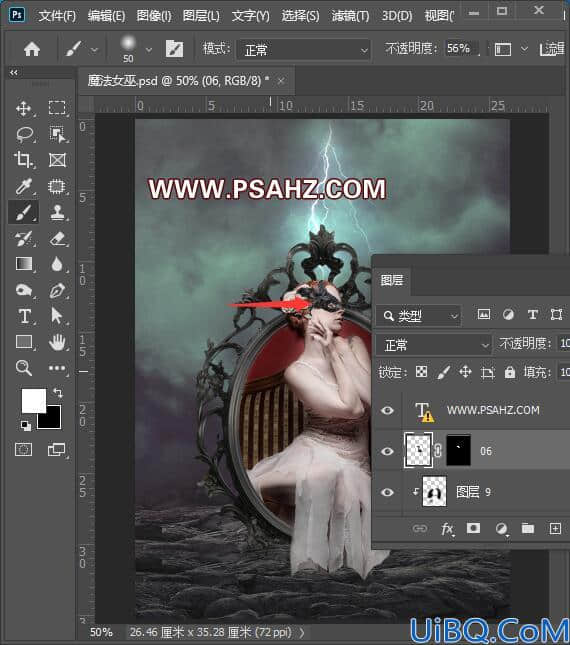Select the Spot Healing Brush tool

(57, 186)
